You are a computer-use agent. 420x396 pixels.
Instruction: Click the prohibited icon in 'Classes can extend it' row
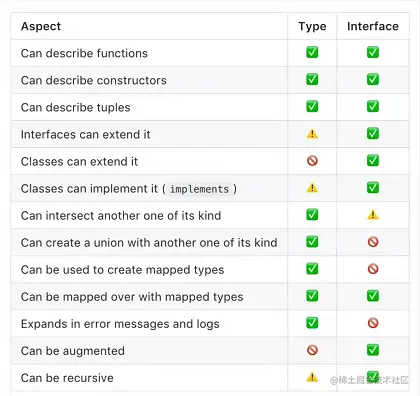312,161
